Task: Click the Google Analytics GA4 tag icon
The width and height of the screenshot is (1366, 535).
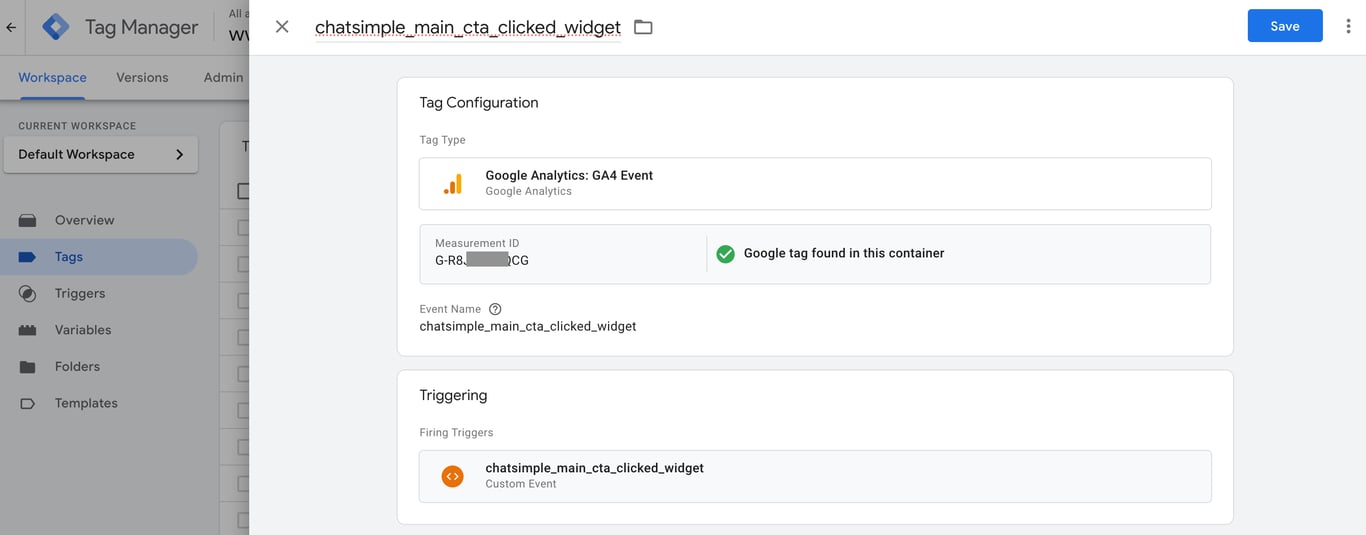Action: (453, 183)
